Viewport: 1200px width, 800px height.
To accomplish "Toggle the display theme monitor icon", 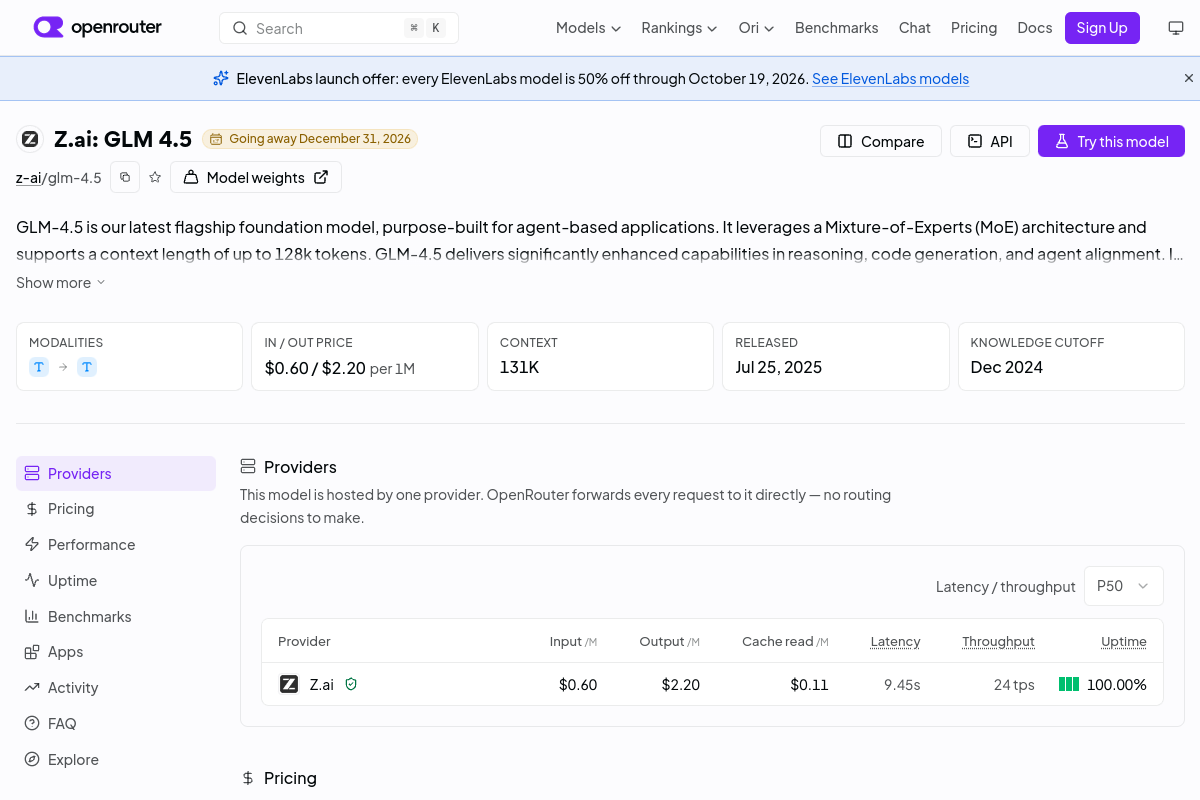I will click(x=1176, y=28).
